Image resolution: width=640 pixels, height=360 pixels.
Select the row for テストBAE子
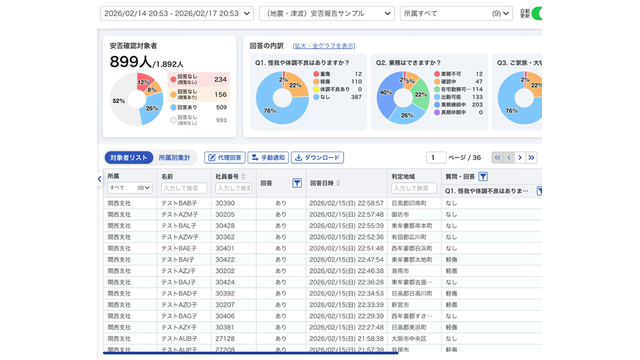(x=322, y=248)
